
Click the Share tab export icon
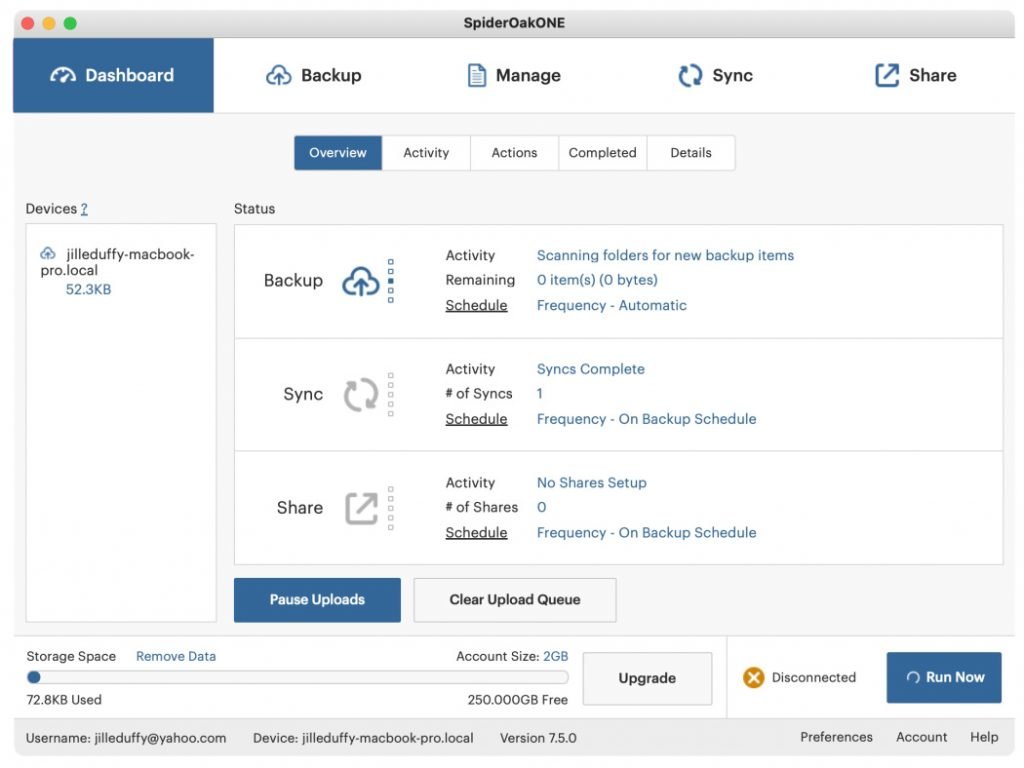click(x=887, y=75)
